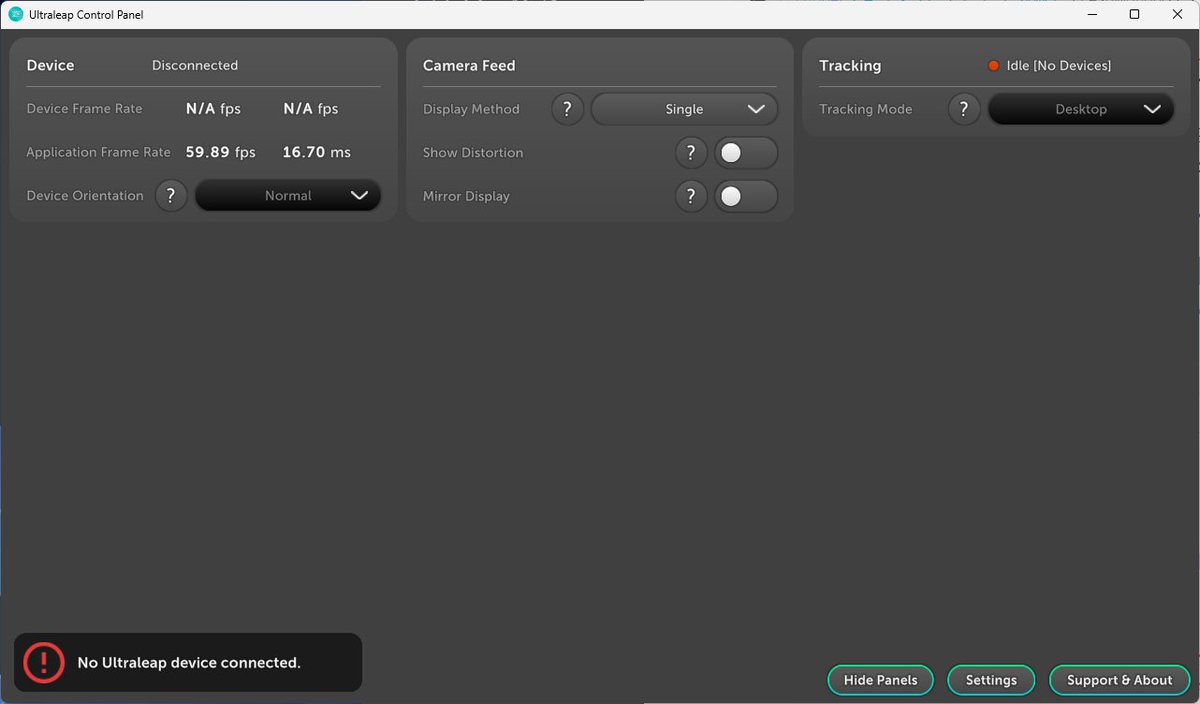Click the Disconnected device status text

(195, 66)
